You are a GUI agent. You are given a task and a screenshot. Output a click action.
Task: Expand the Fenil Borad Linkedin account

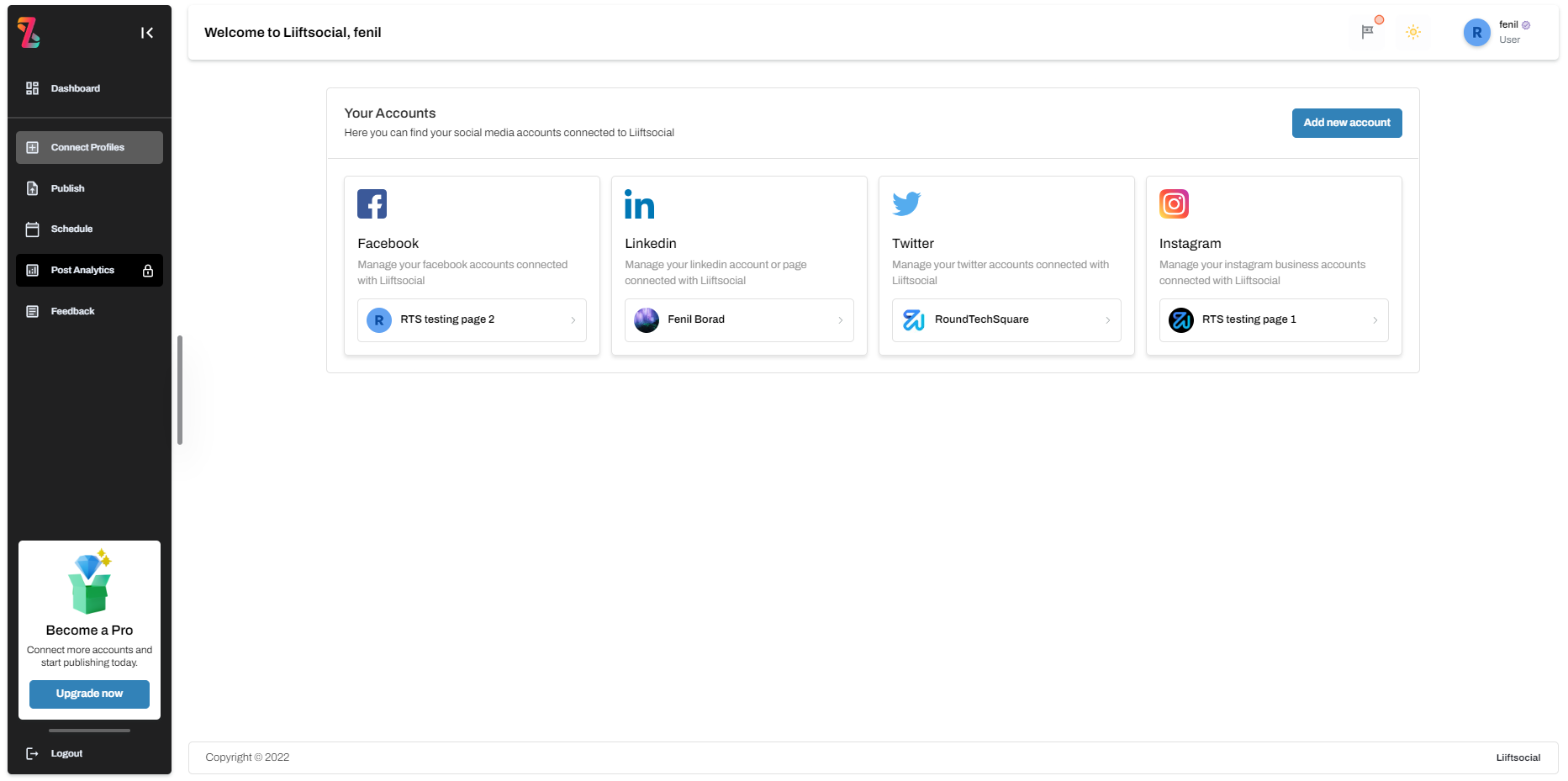pyautogui.click(x=739, y=320)
